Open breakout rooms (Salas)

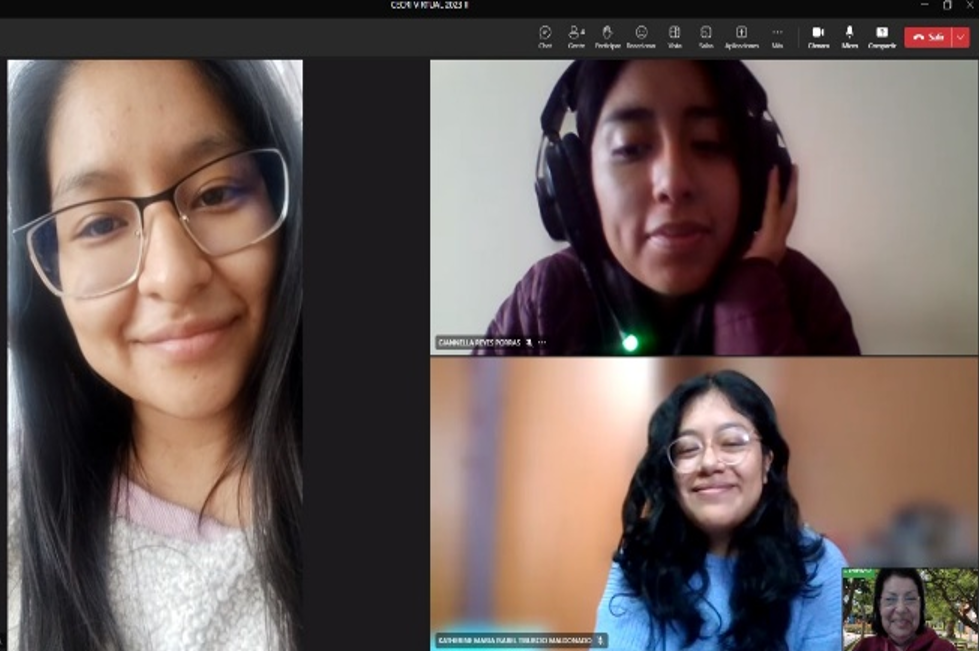point(706,37)
